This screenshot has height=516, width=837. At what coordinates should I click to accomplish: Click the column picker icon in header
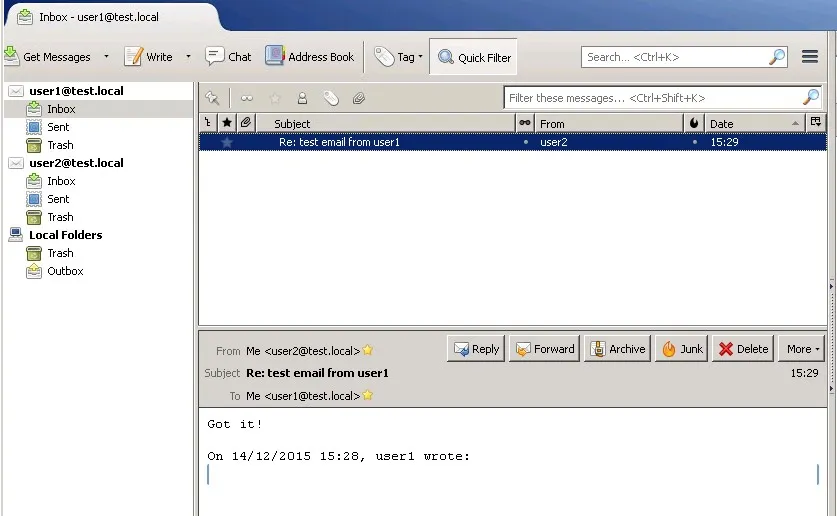816,123
